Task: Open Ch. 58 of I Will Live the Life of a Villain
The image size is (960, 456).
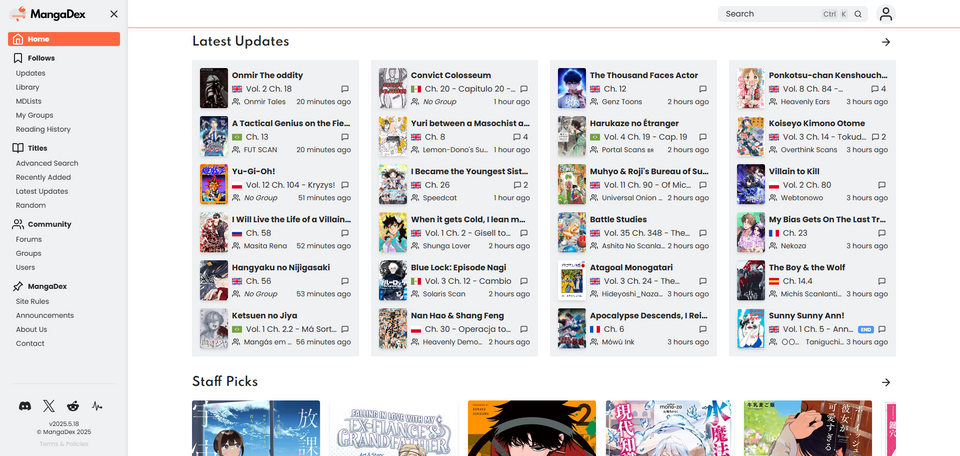Action: point(258,233)
